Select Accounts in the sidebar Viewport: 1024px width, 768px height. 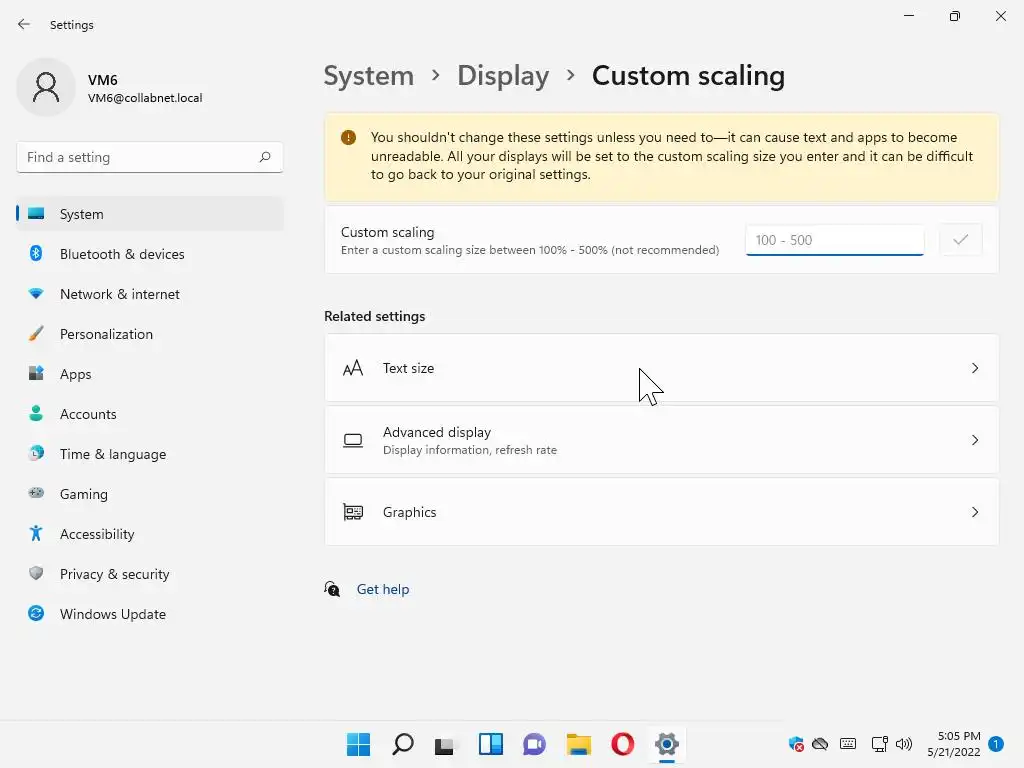pos(88,414)
